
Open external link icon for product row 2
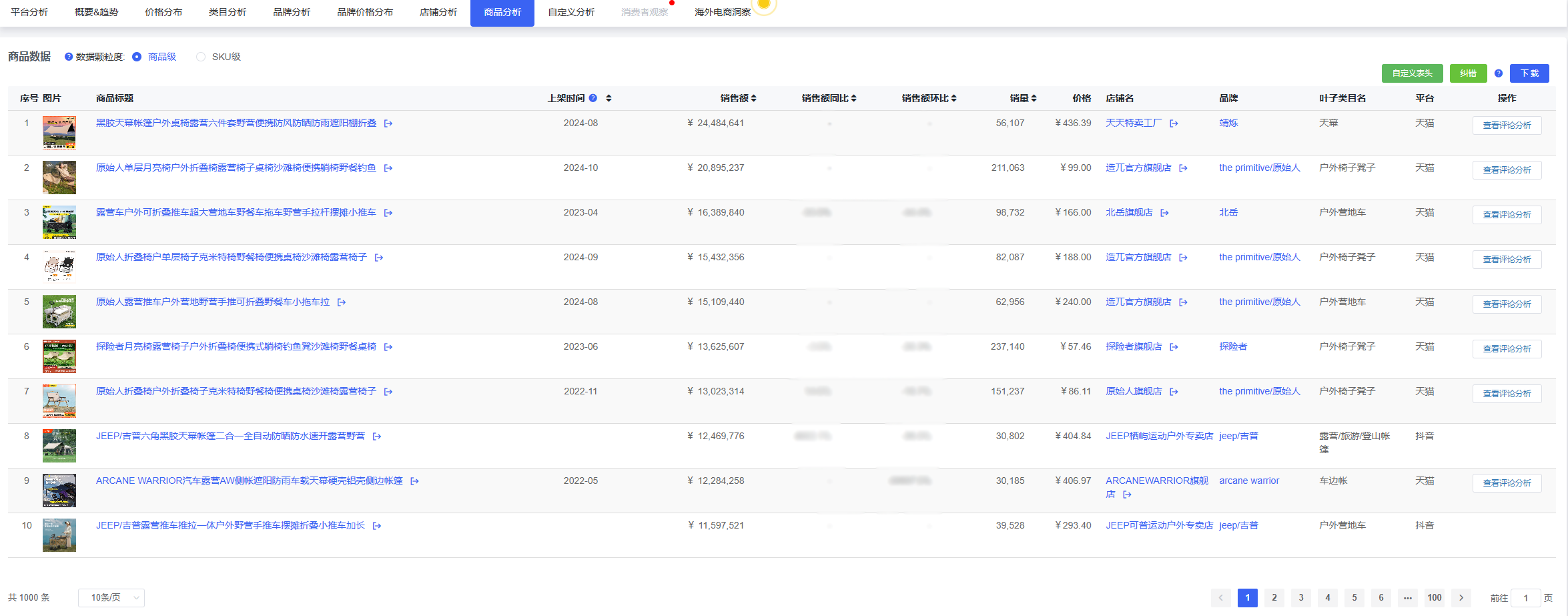point(388,168)
